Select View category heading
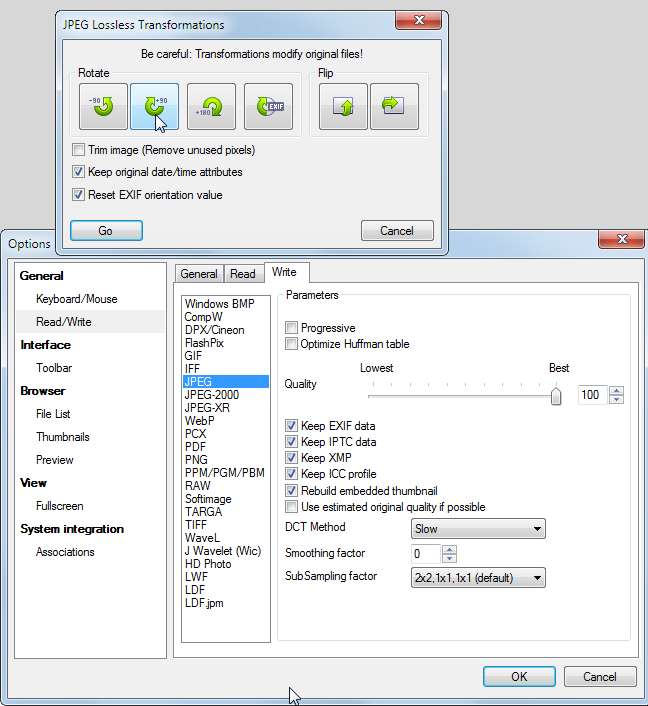 [33, 483]
